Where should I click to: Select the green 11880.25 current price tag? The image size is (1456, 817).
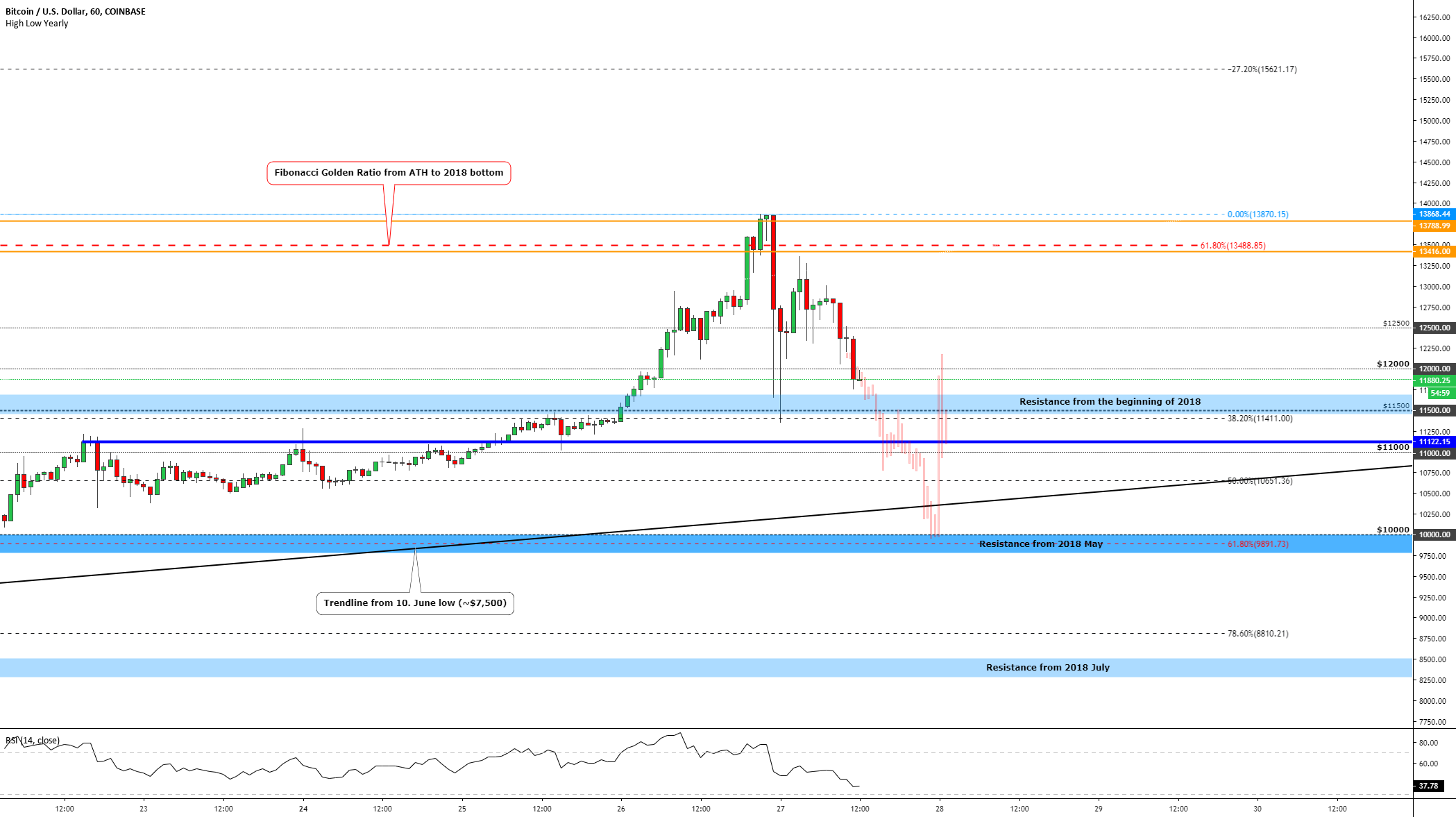click(1434, 380)
